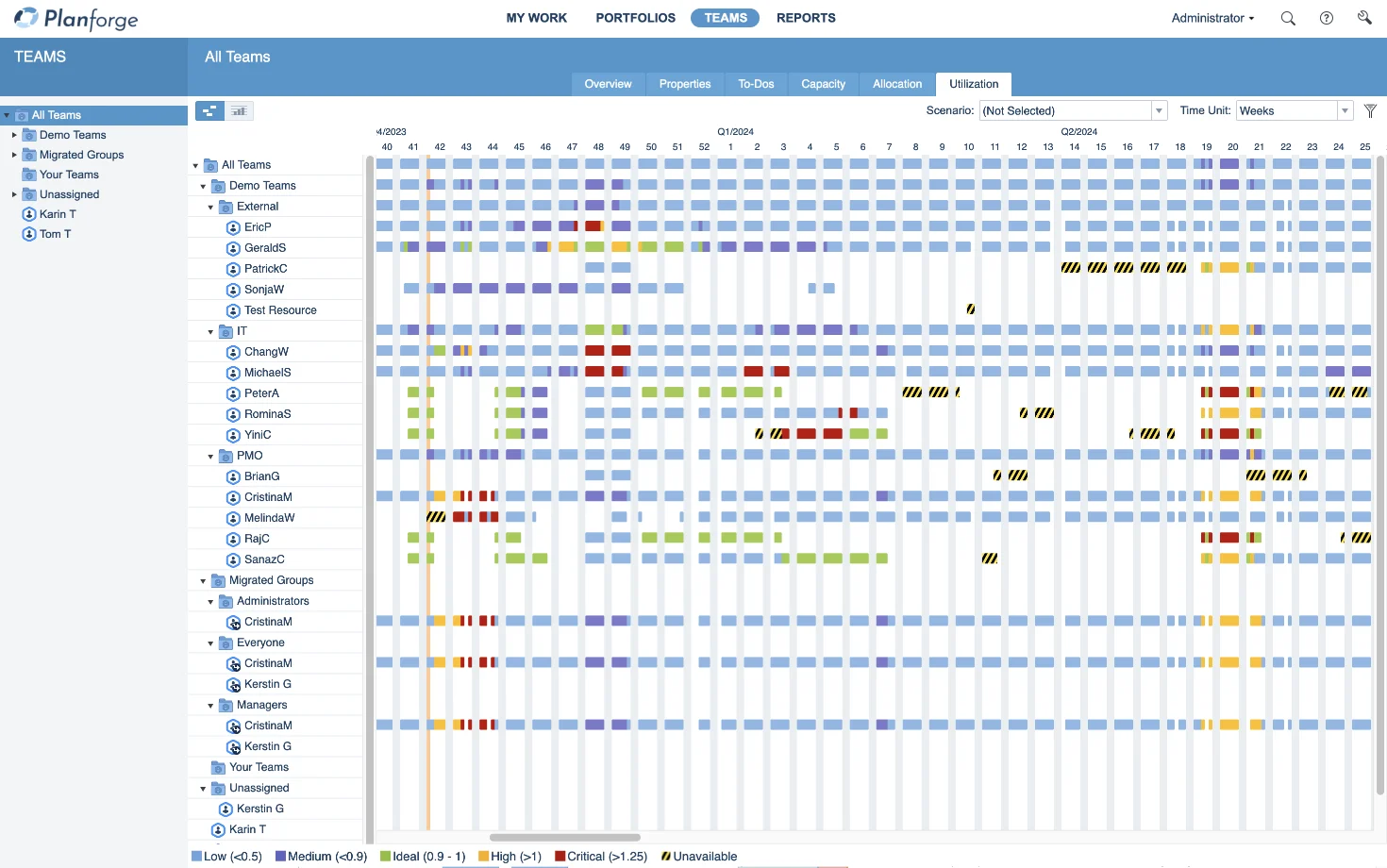Screen dimensions: 1387x868
Task: Click week 48 in timeline header
Action: pos(598,147)
